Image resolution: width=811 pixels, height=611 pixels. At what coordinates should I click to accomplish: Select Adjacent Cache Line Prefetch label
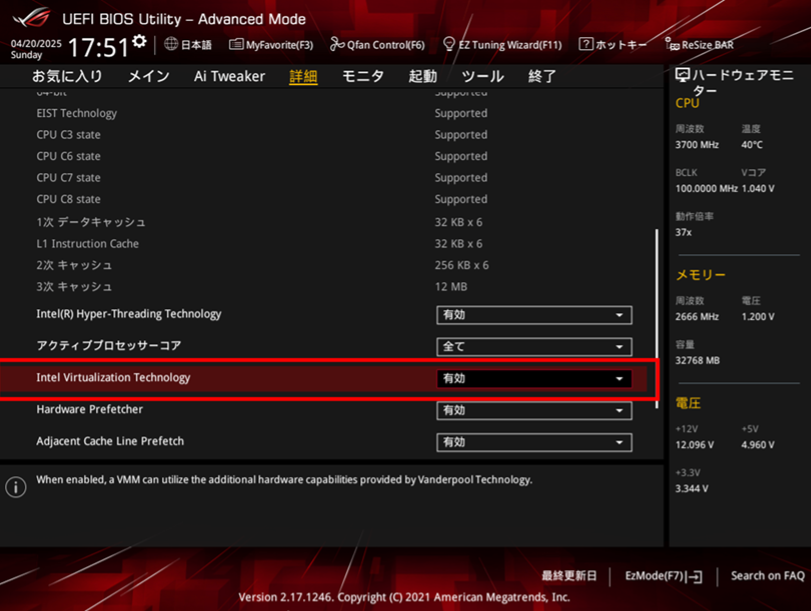[x=110, y=441]
